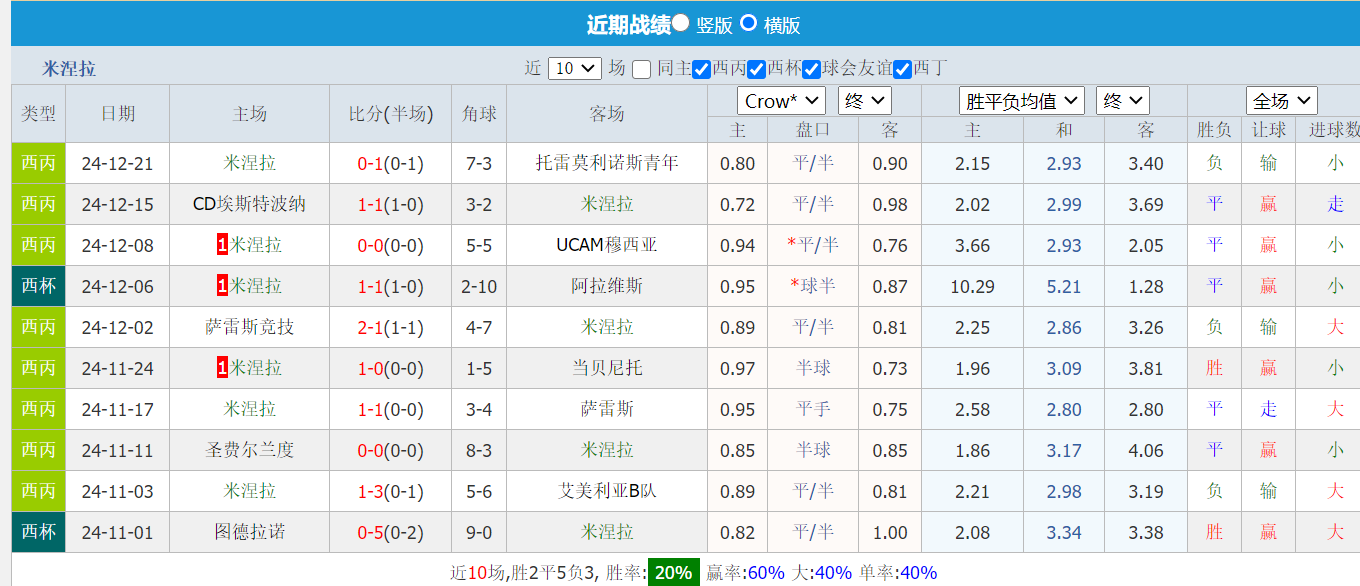This screenshot has height=586, width=1360.
Task: Open the 胜平负均值 dropdown
Action: (1022, 100)
